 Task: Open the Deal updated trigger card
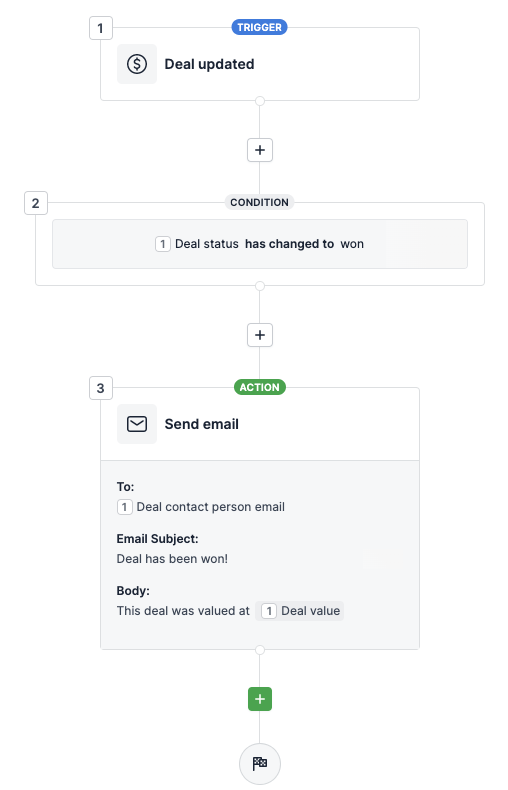260,64
